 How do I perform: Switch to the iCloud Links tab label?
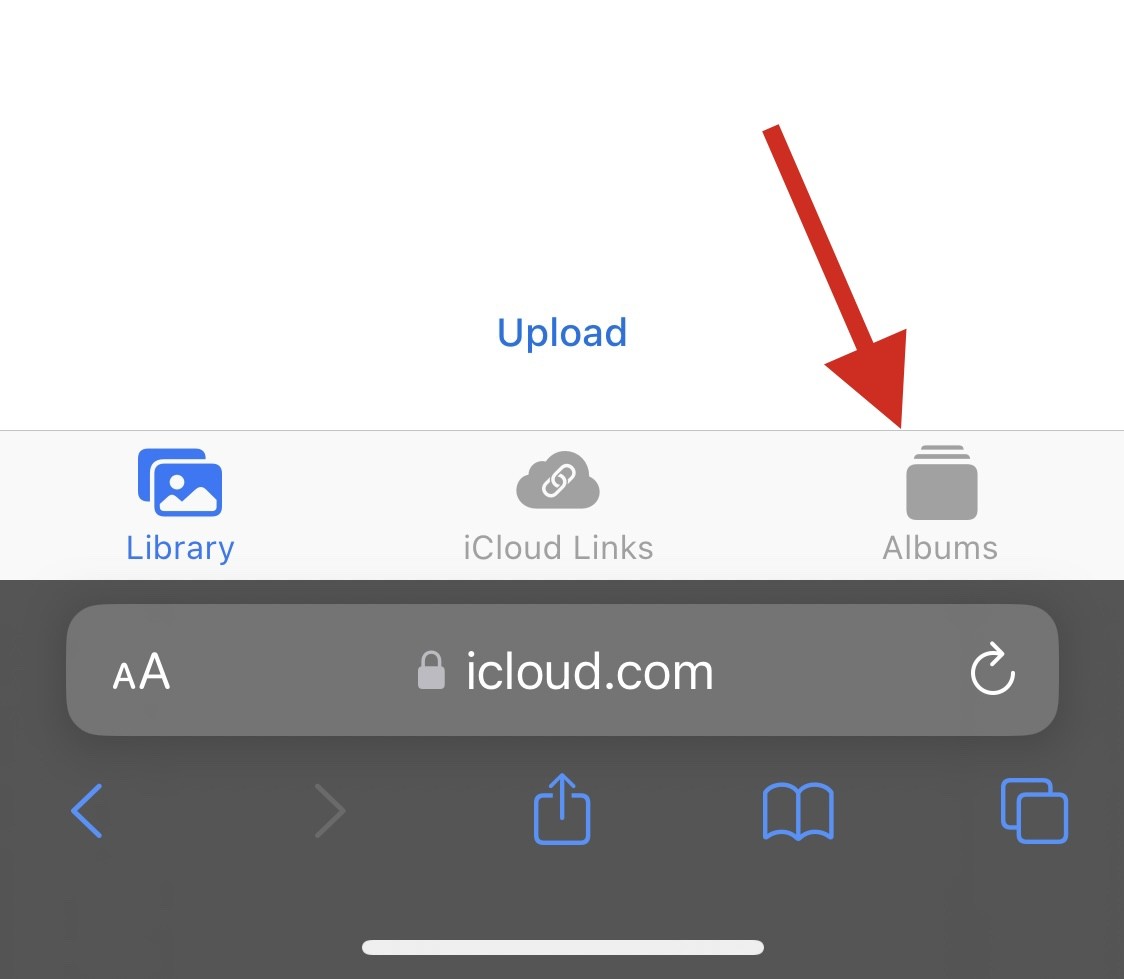point(558,548)
